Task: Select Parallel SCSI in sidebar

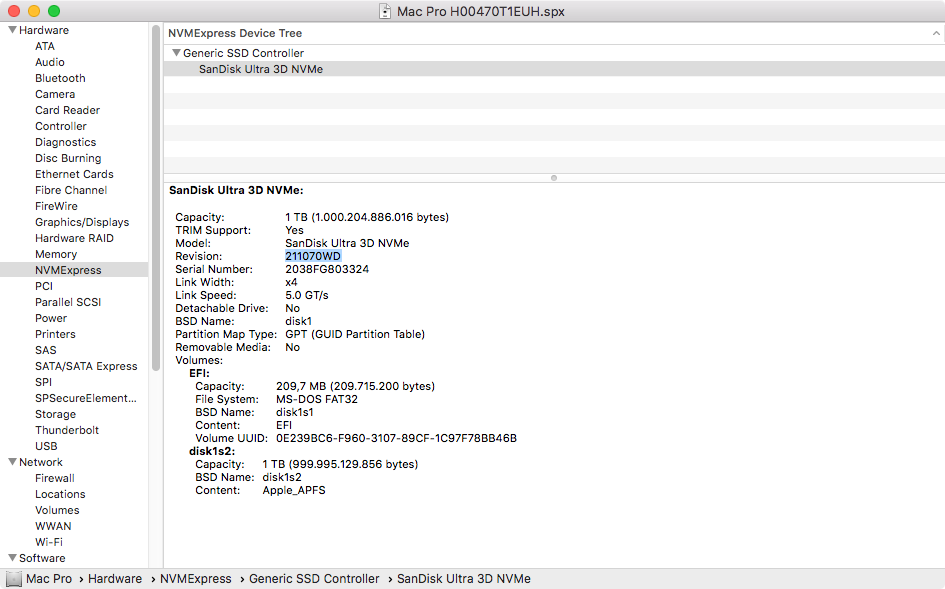Action: (68, 302)
